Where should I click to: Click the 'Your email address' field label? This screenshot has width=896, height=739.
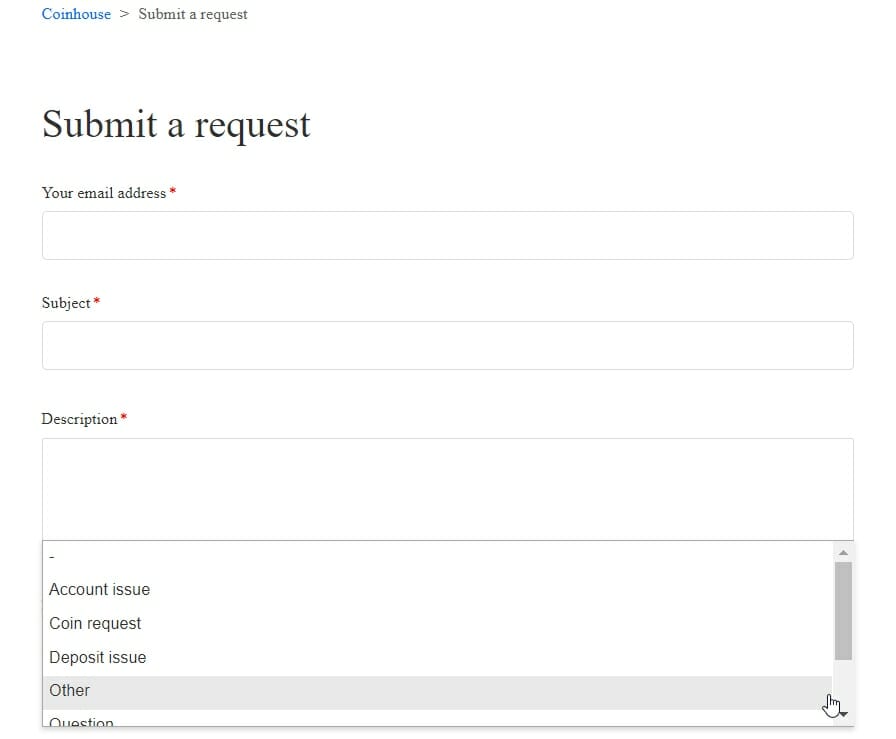(x=103, y=193)
